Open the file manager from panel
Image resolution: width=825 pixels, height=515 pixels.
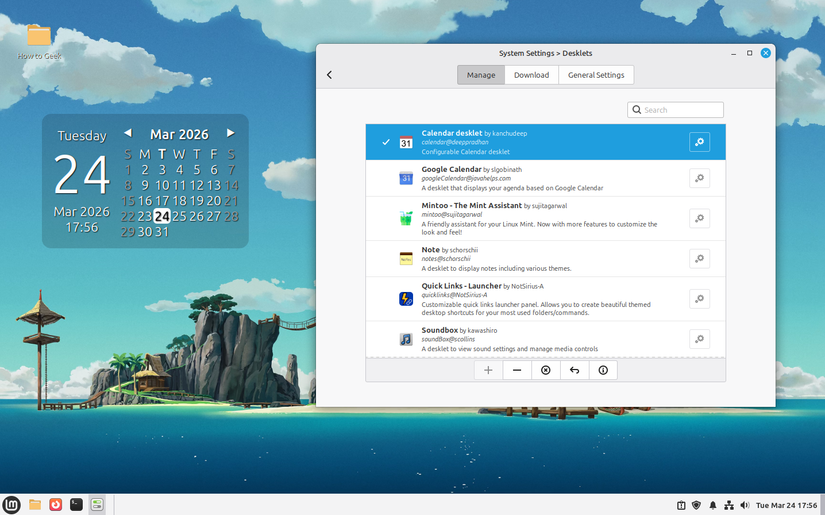(x=35, y=505)
